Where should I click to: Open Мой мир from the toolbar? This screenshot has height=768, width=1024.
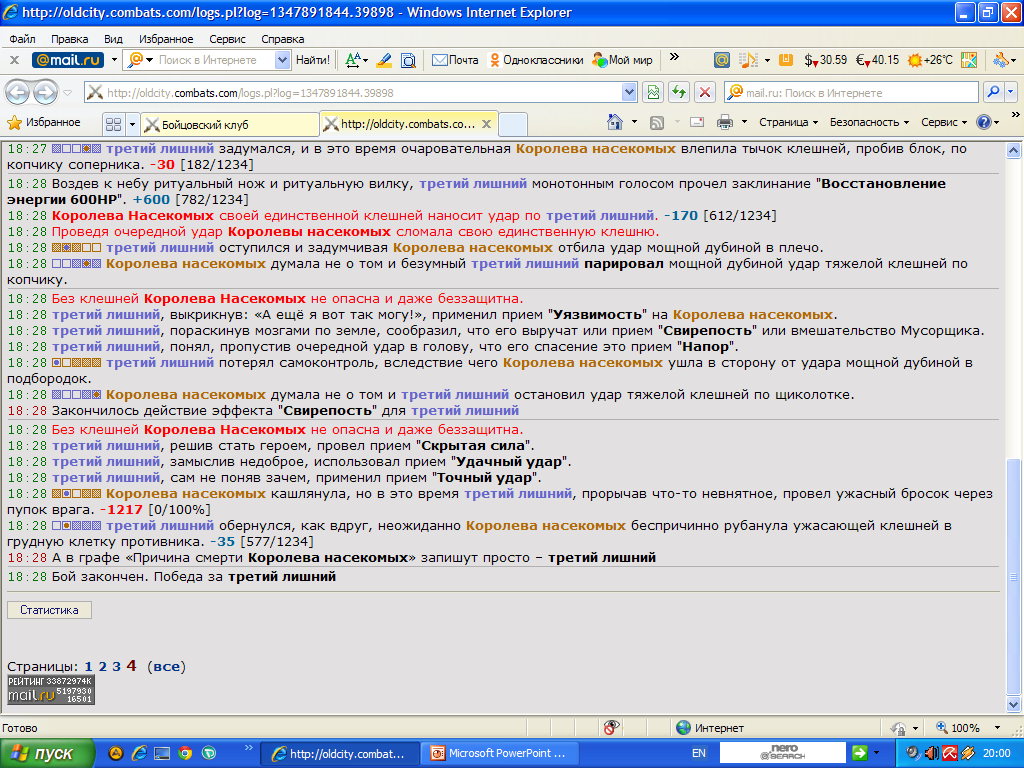click(622, 60)
